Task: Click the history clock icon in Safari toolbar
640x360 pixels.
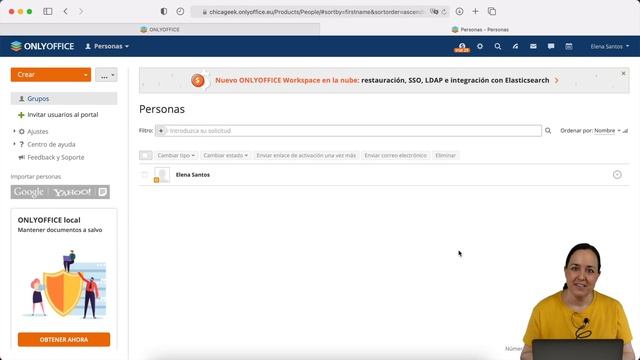Action: point(180,11)
